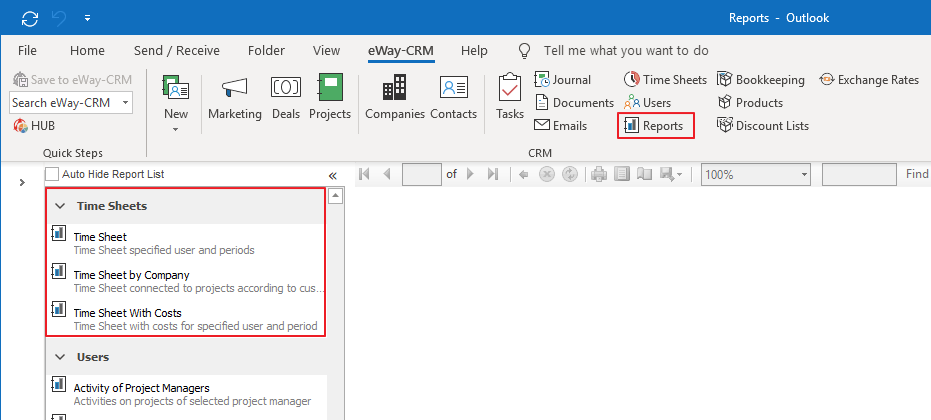Switch to the Folder tab
Image resolution: width=931 pixels, height=420 pixels.
coord(266,50)
